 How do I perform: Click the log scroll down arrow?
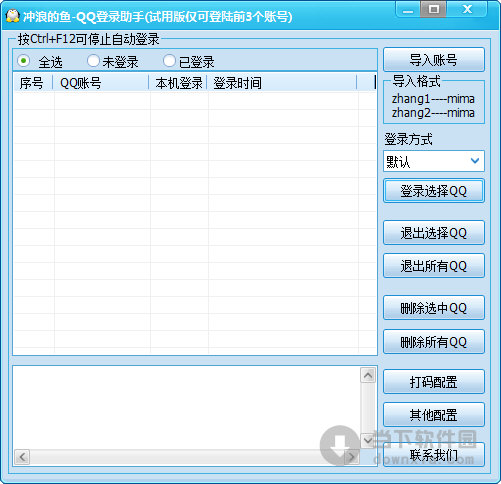[x=368, y=440]
